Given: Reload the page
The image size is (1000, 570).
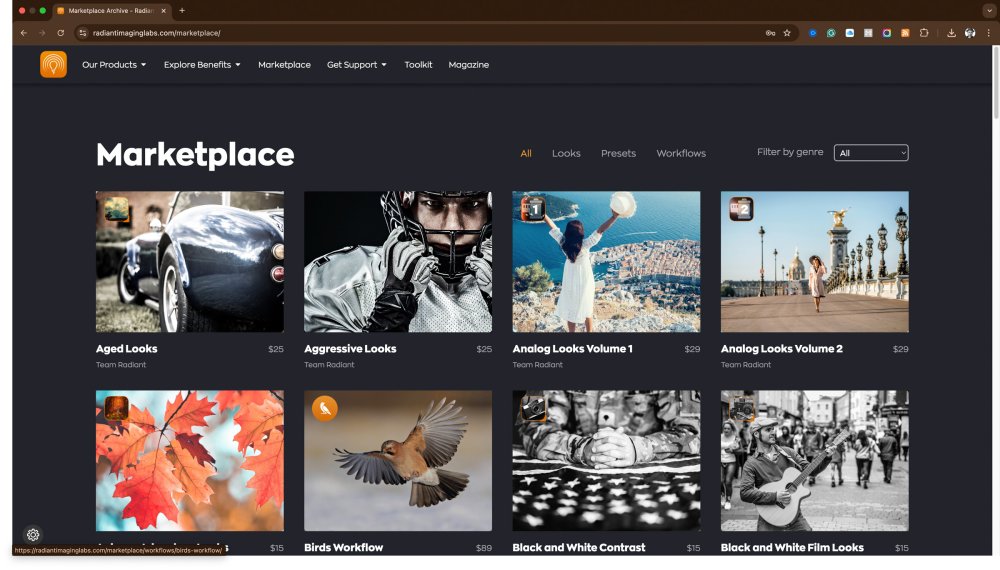Looking at the screenshot, I should (60, 33).
